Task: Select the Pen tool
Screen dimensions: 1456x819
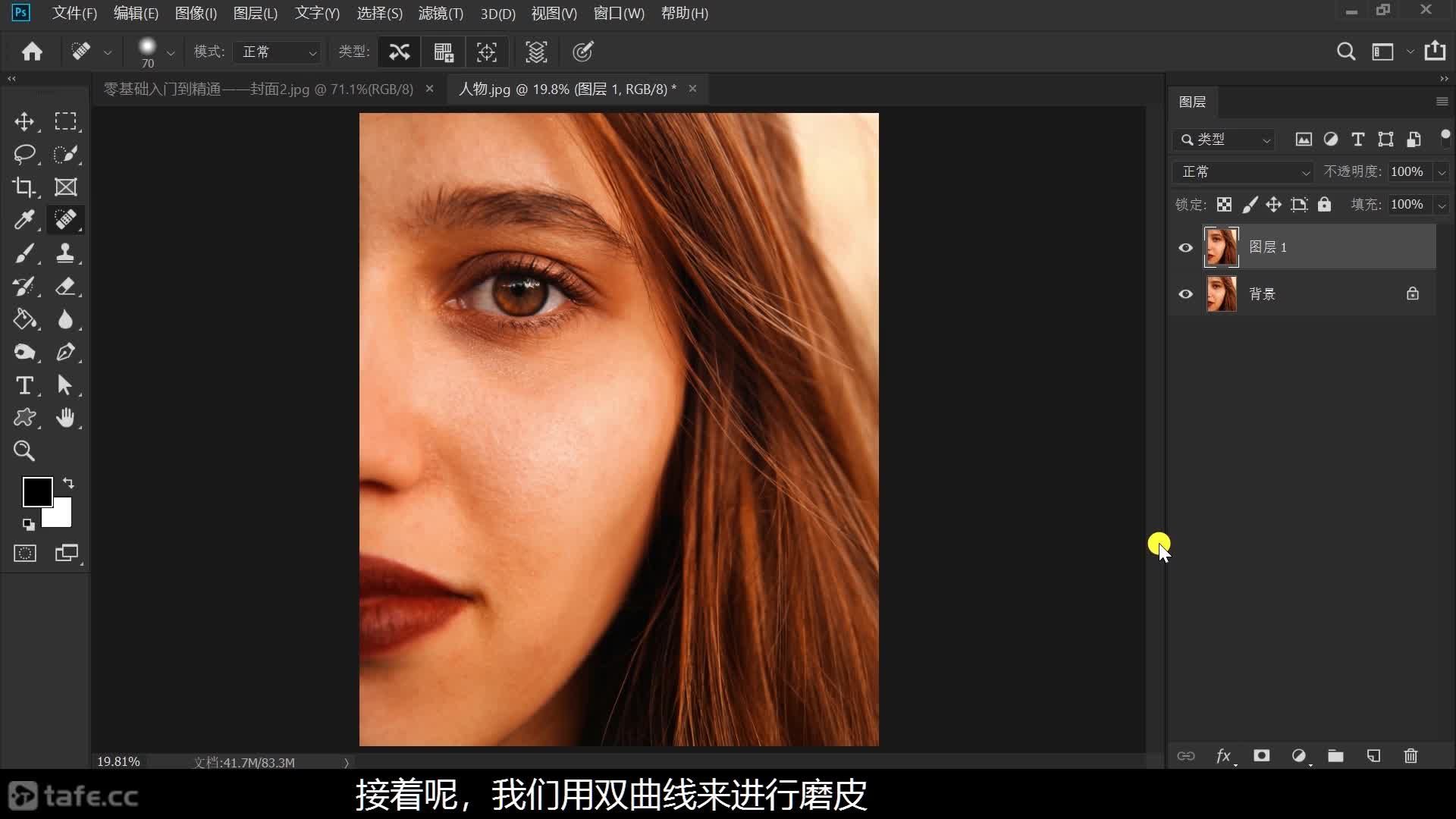Action: [65, 353]
